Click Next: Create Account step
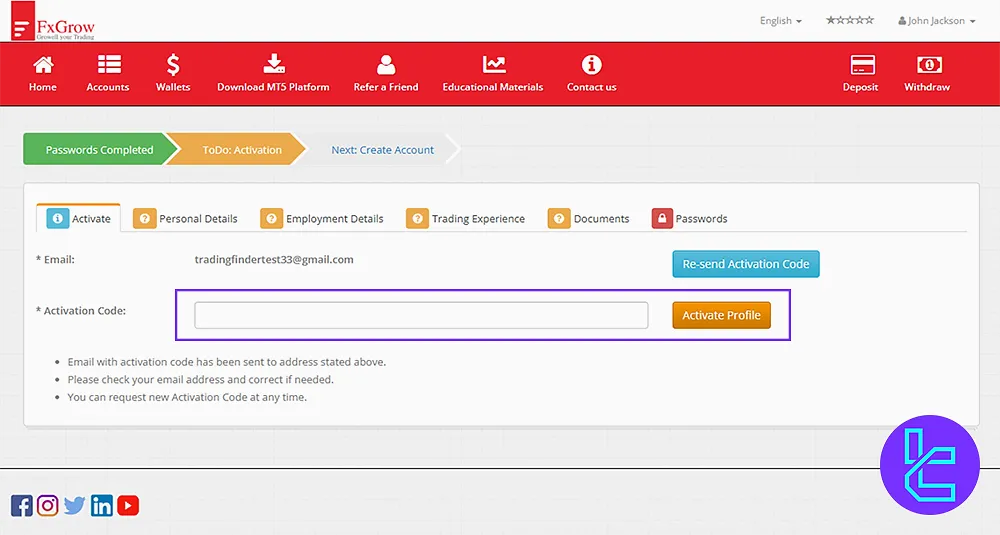 (383, 150)
